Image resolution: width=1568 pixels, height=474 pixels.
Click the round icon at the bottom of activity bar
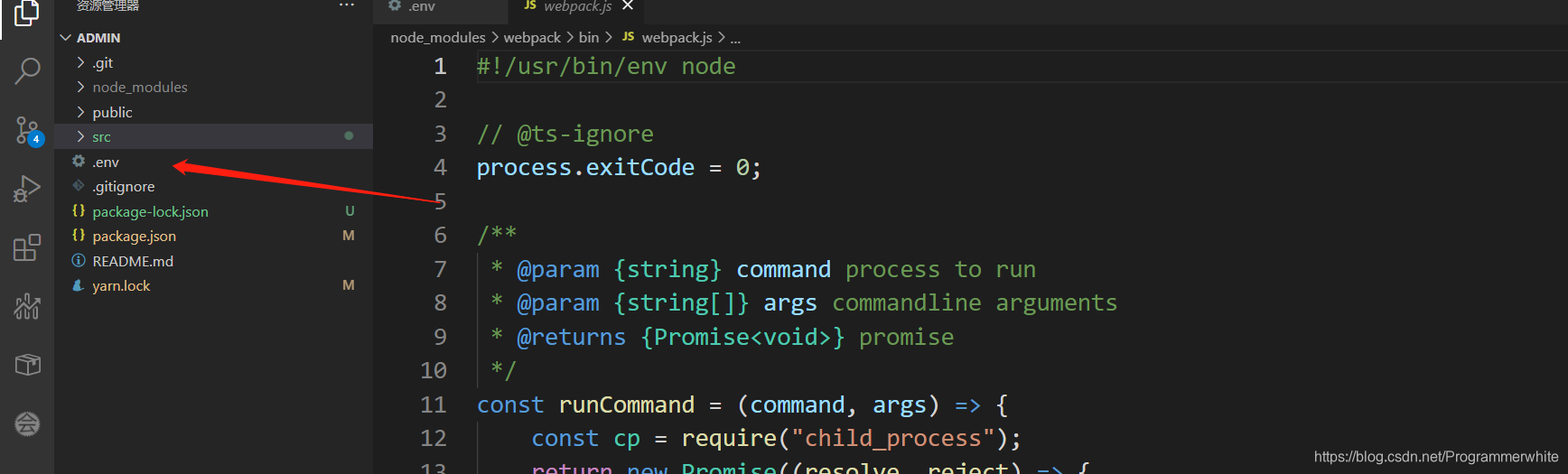(x=27, y=423)
